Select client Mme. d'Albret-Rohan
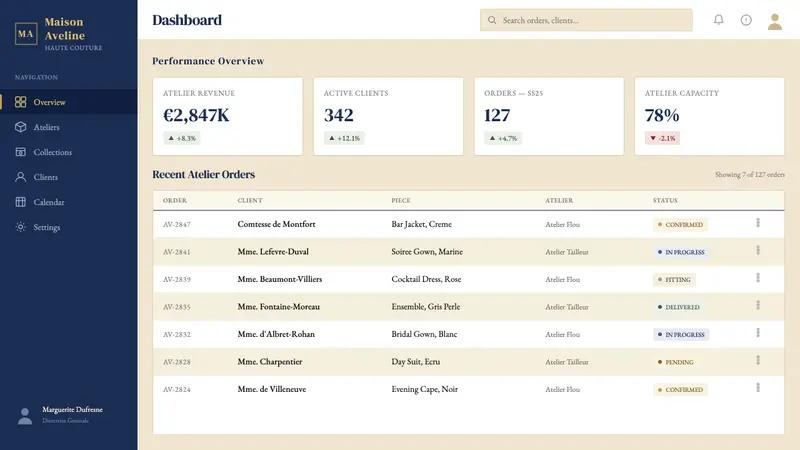Image resolution: width=800 pixels, height=450 pixels. 276,334
